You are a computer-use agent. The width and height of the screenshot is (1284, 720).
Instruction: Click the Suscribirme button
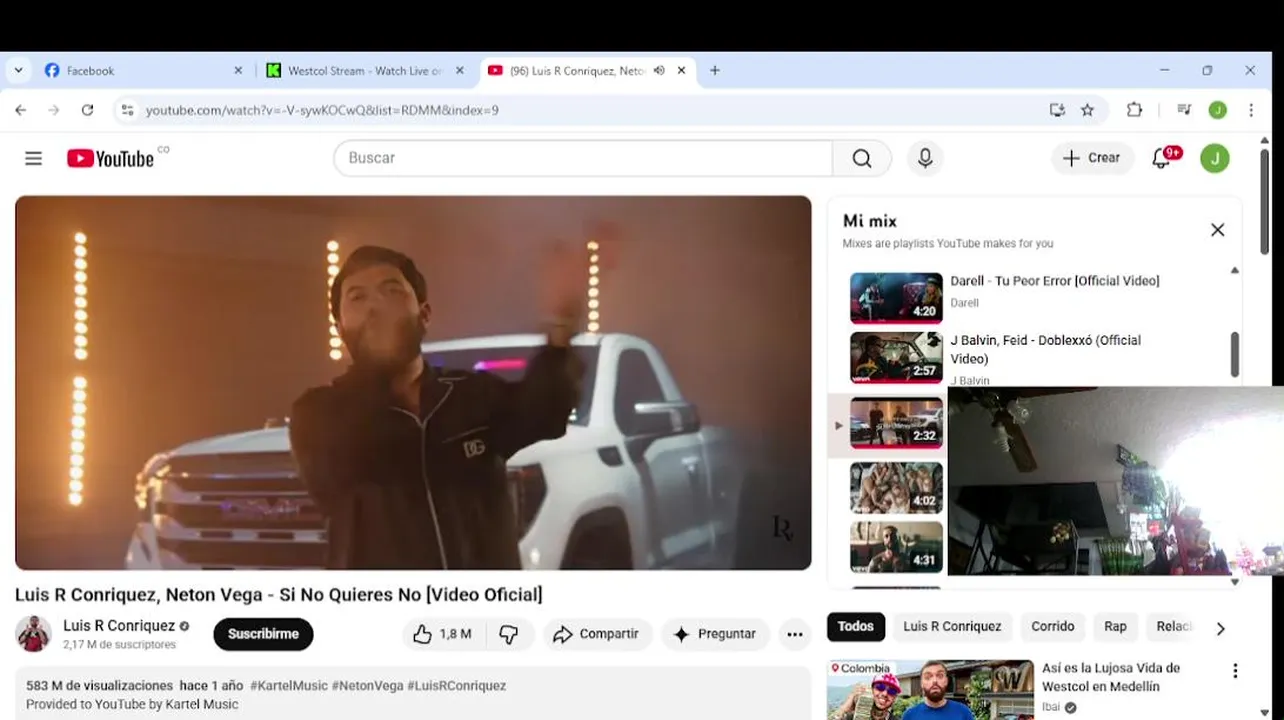coord(263,634)
